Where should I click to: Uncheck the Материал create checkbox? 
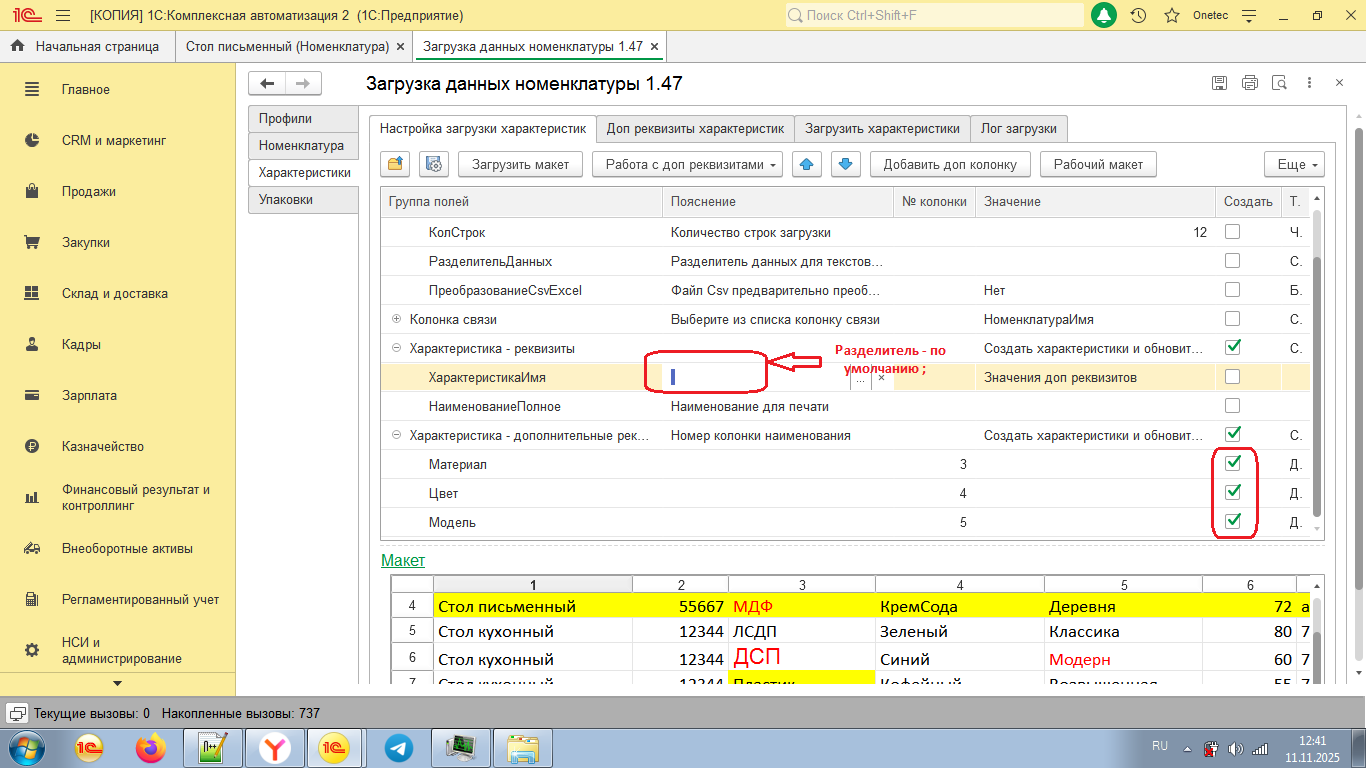1233,463
